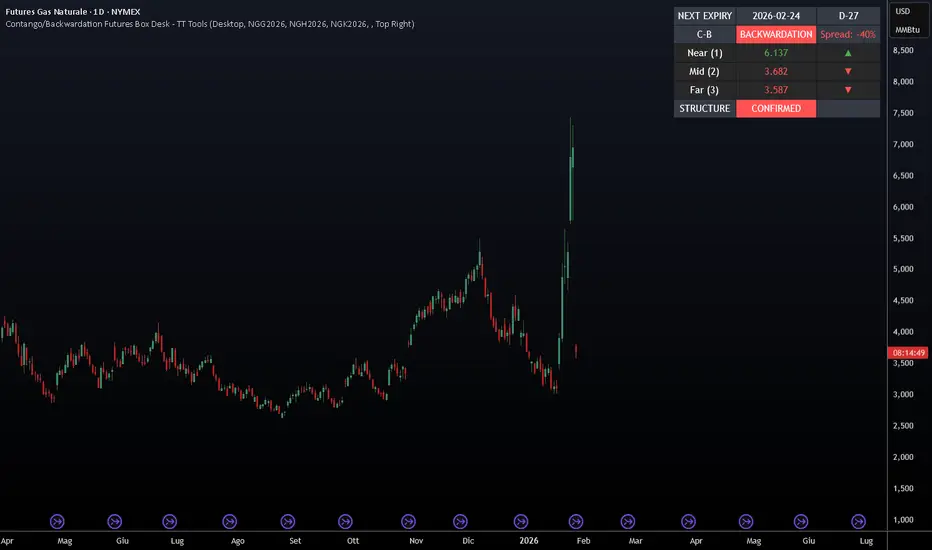The image size is (932, 550).
Task: Click the Near price value 6.137
Action: (776, 53)
